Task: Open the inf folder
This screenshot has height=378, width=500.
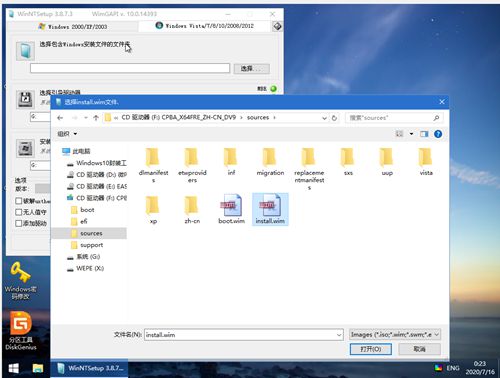Action: (231, 162)
